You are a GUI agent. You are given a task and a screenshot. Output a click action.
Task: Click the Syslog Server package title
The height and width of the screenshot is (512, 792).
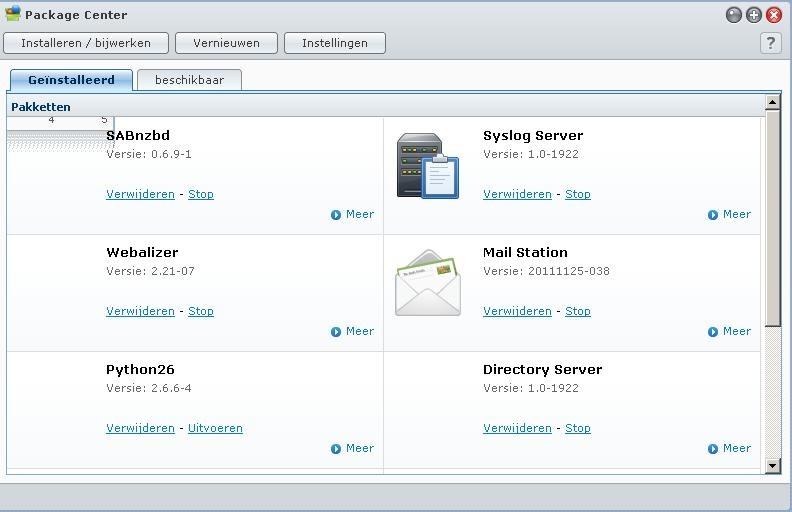533,136
